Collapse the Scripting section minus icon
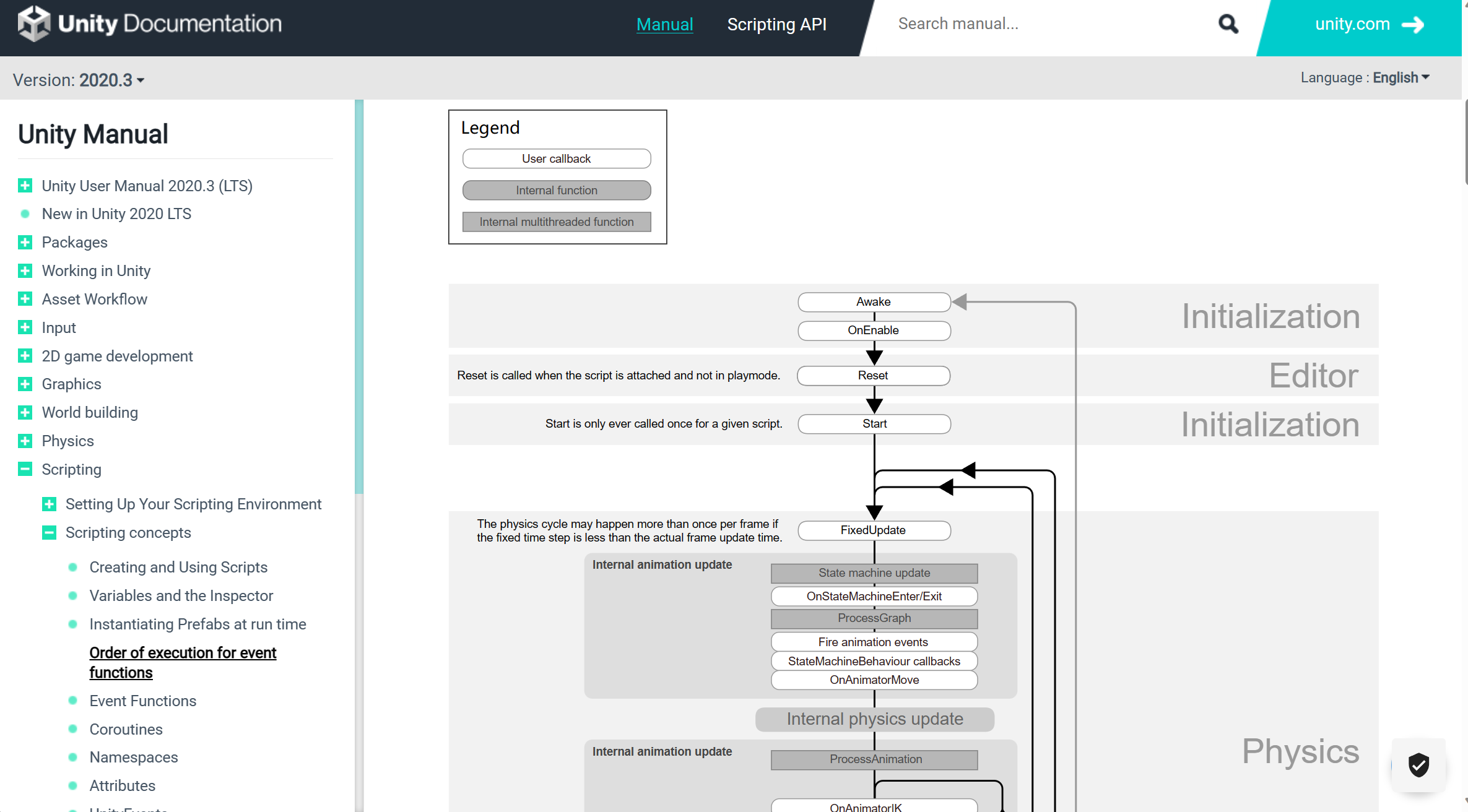Viewport: 1468px width, 812px height. [x=25, y=469]
